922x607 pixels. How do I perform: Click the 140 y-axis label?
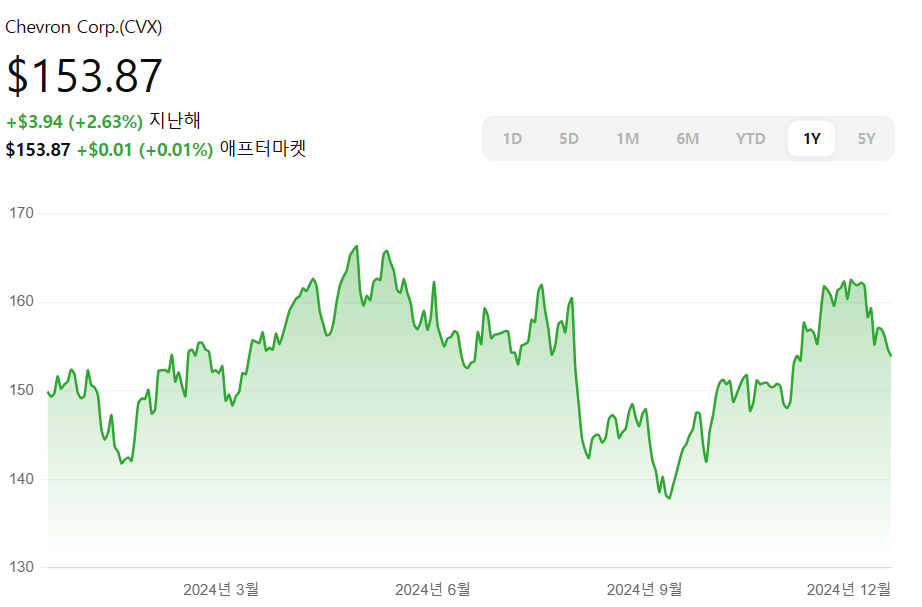point(21,479)
